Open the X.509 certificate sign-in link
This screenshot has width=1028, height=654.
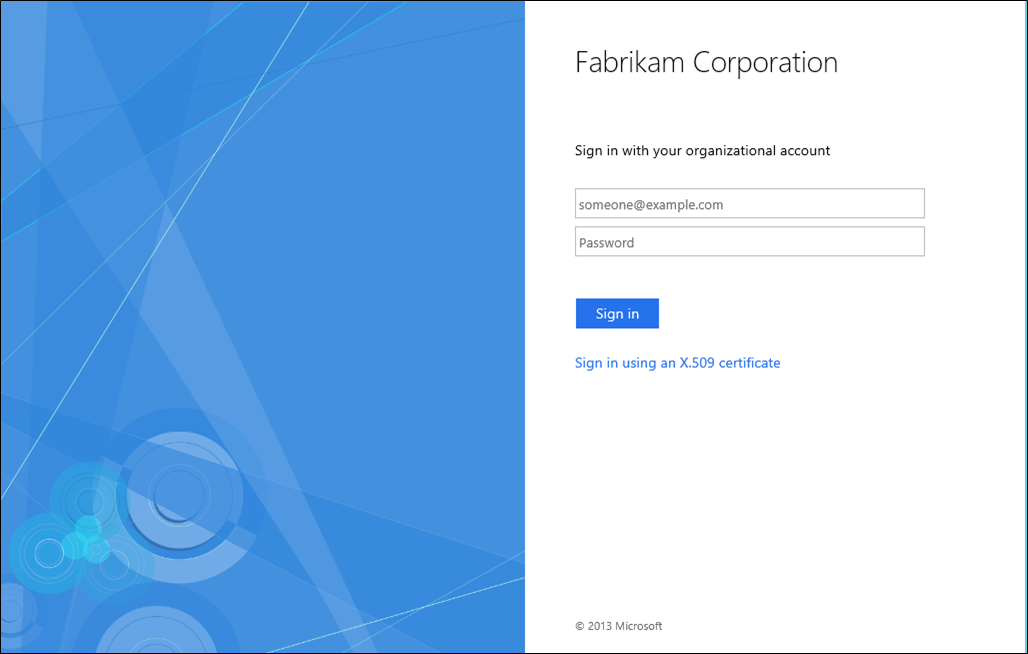677,363
